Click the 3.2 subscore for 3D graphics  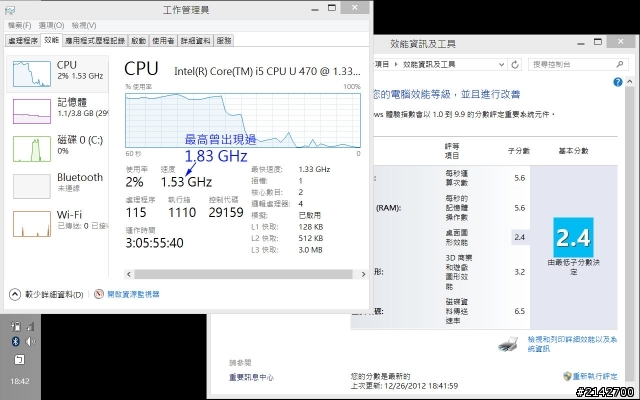(520, 272)
